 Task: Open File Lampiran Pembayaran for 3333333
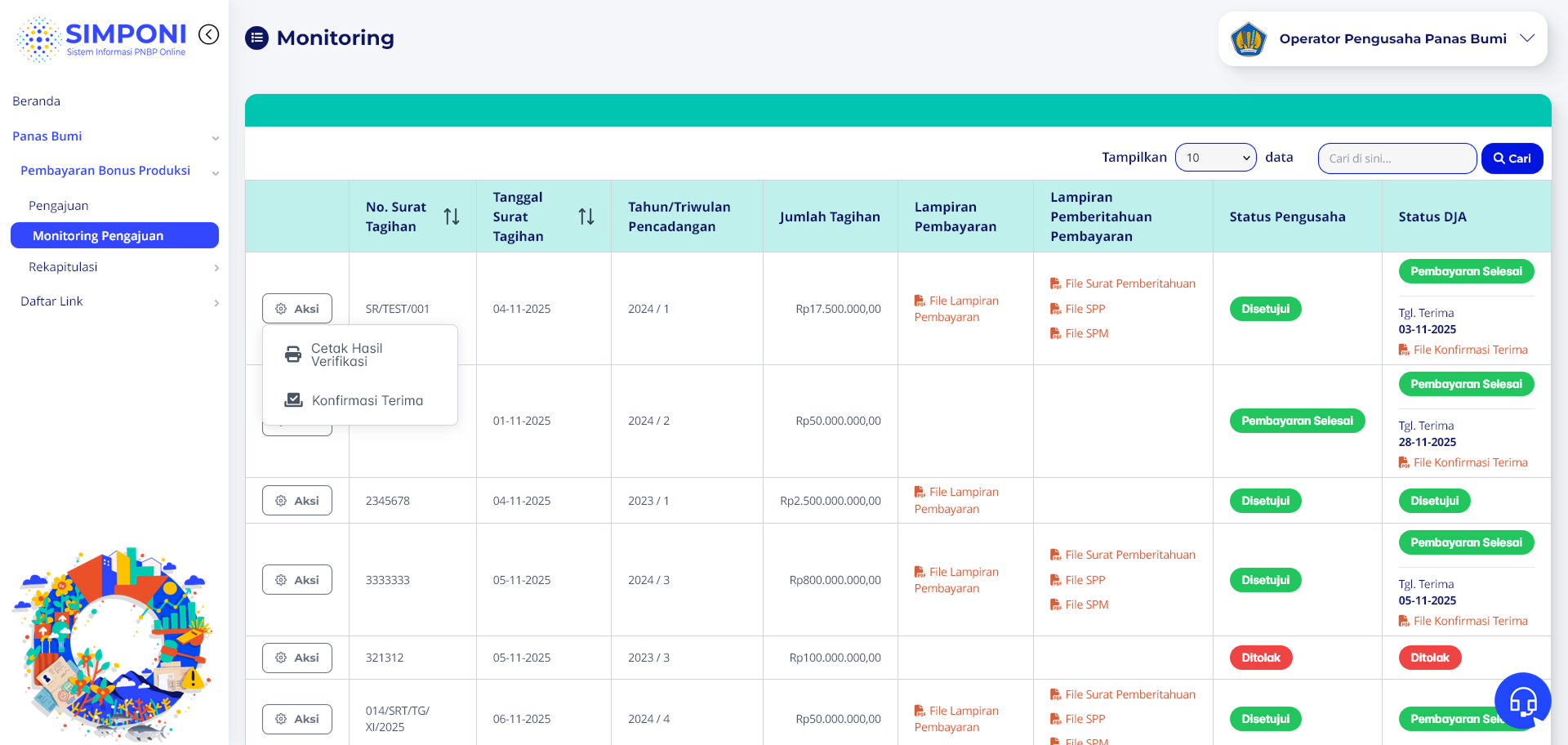click(x=956, y=580)
